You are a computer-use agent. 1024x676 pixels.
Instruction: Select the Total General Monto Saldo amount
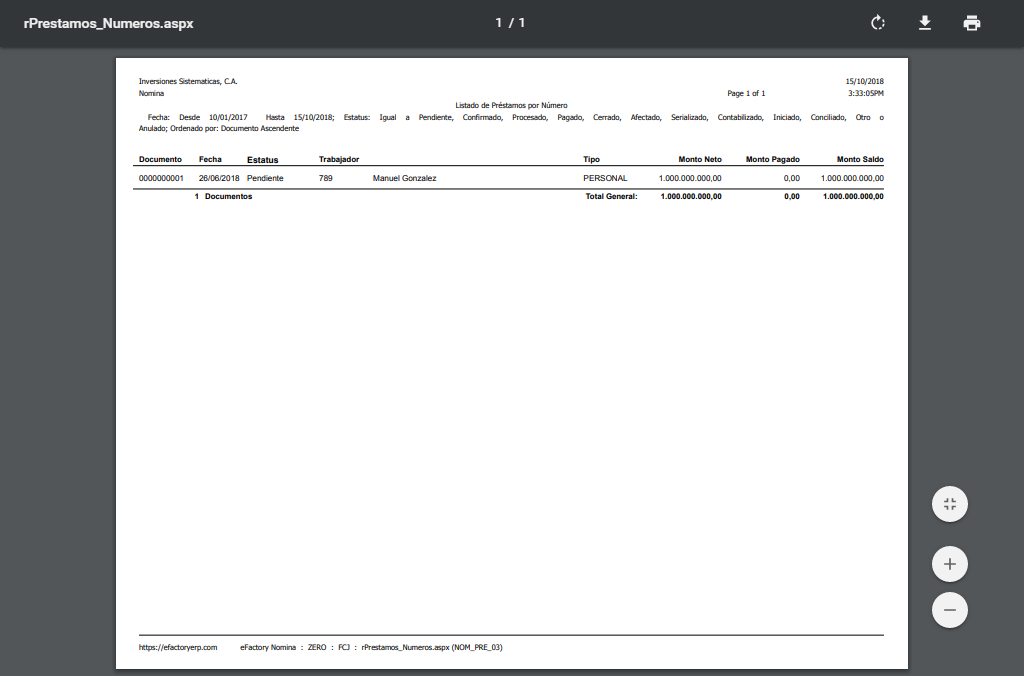click(853, 197)
